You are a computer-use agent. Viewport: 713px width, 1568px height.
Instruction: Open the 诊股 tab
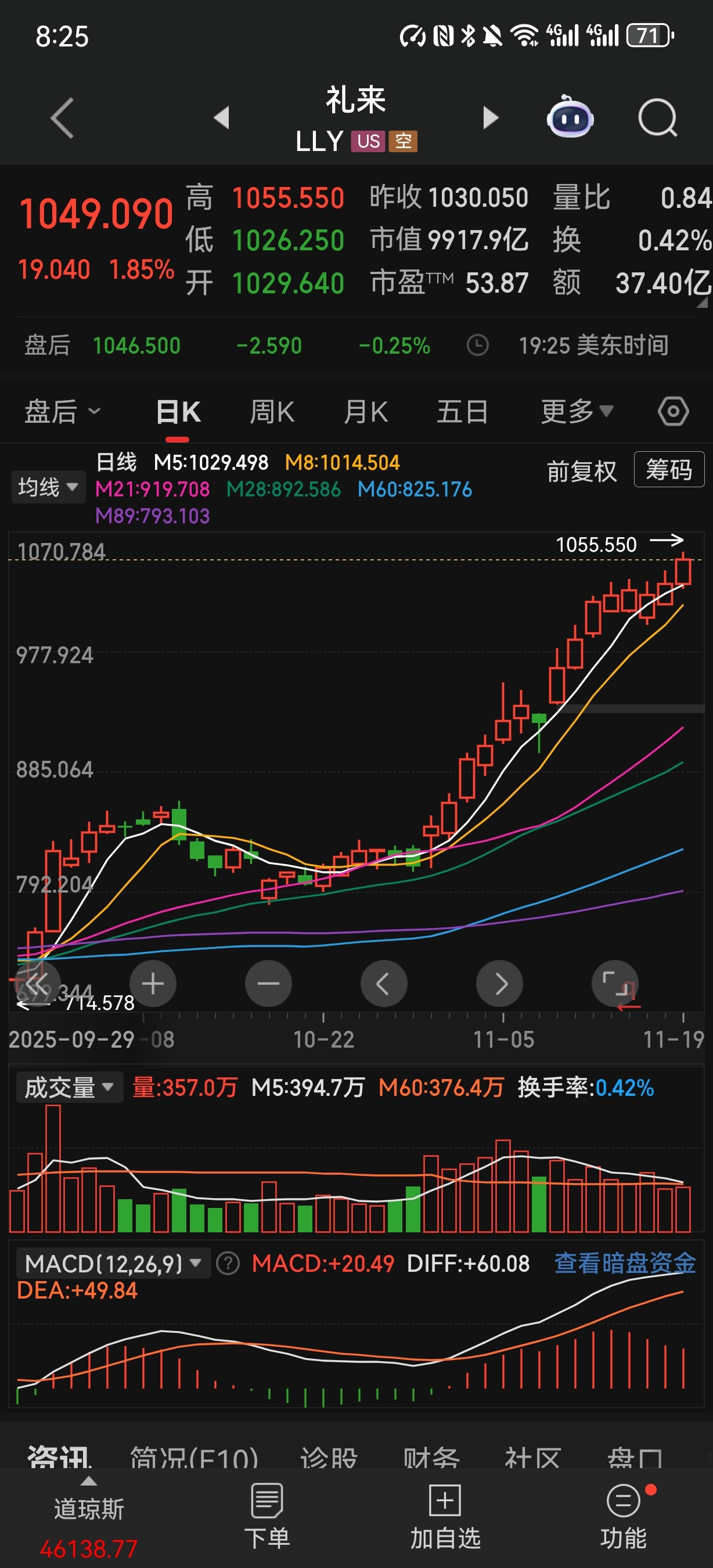click(329, 1457)
